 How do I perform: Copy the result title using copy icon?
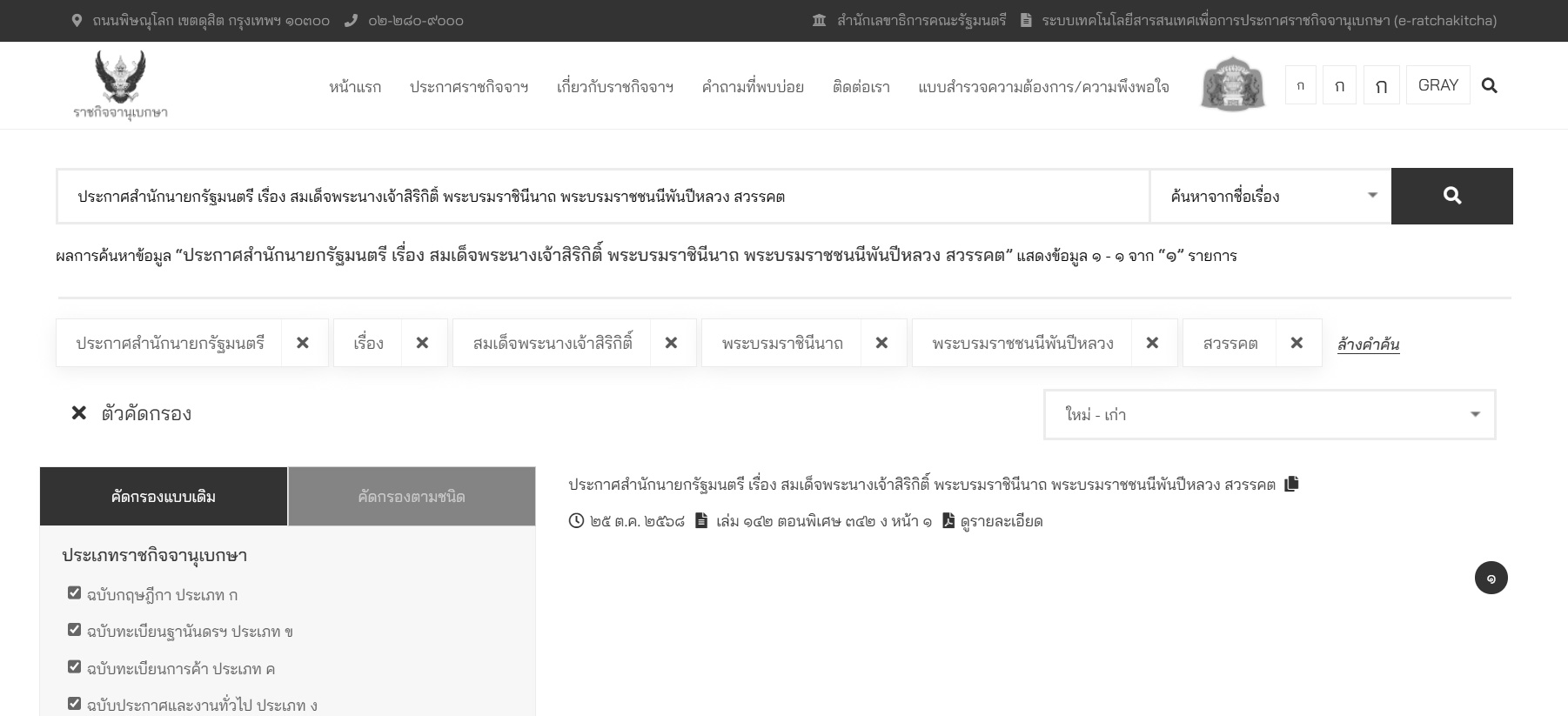coord(1291,484)
